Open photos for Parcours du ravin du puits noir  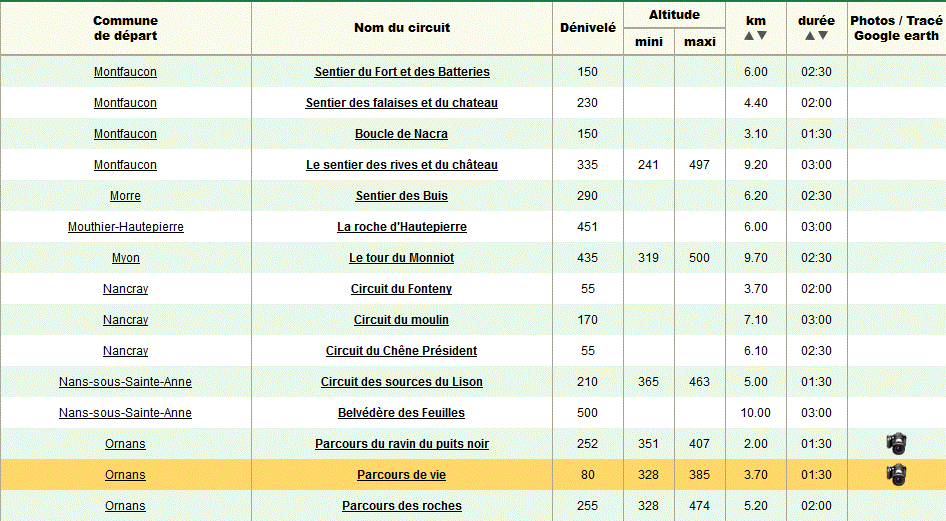(x=896, y=444)
